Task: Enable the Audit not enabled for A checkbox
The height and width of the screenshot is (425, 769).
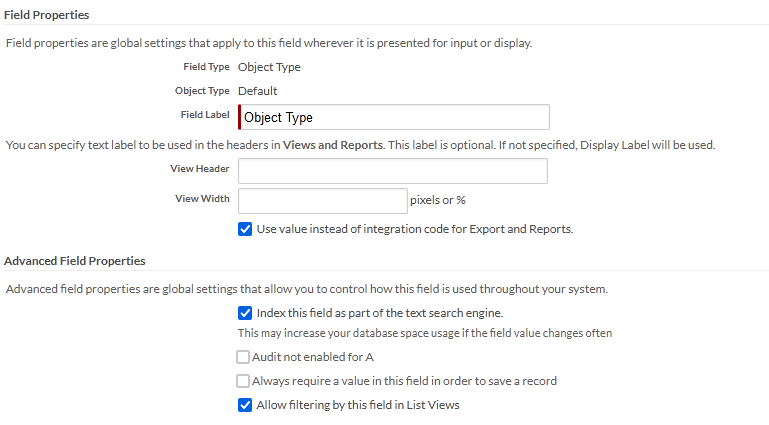Action: [x=243, y=357]
